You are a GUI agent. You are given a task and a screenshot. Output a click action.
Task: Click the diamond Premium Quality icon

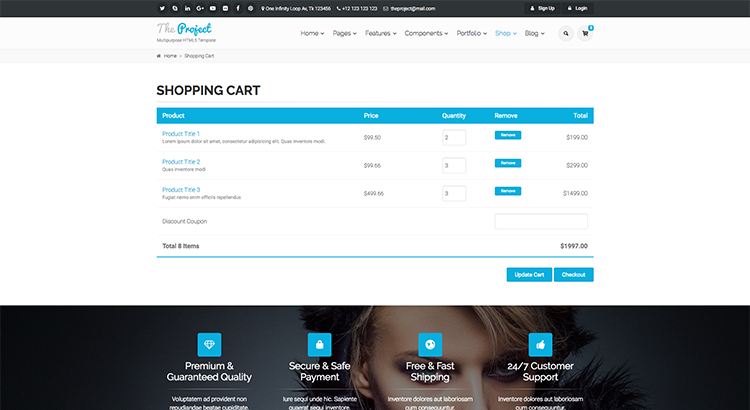coord(210,344)
